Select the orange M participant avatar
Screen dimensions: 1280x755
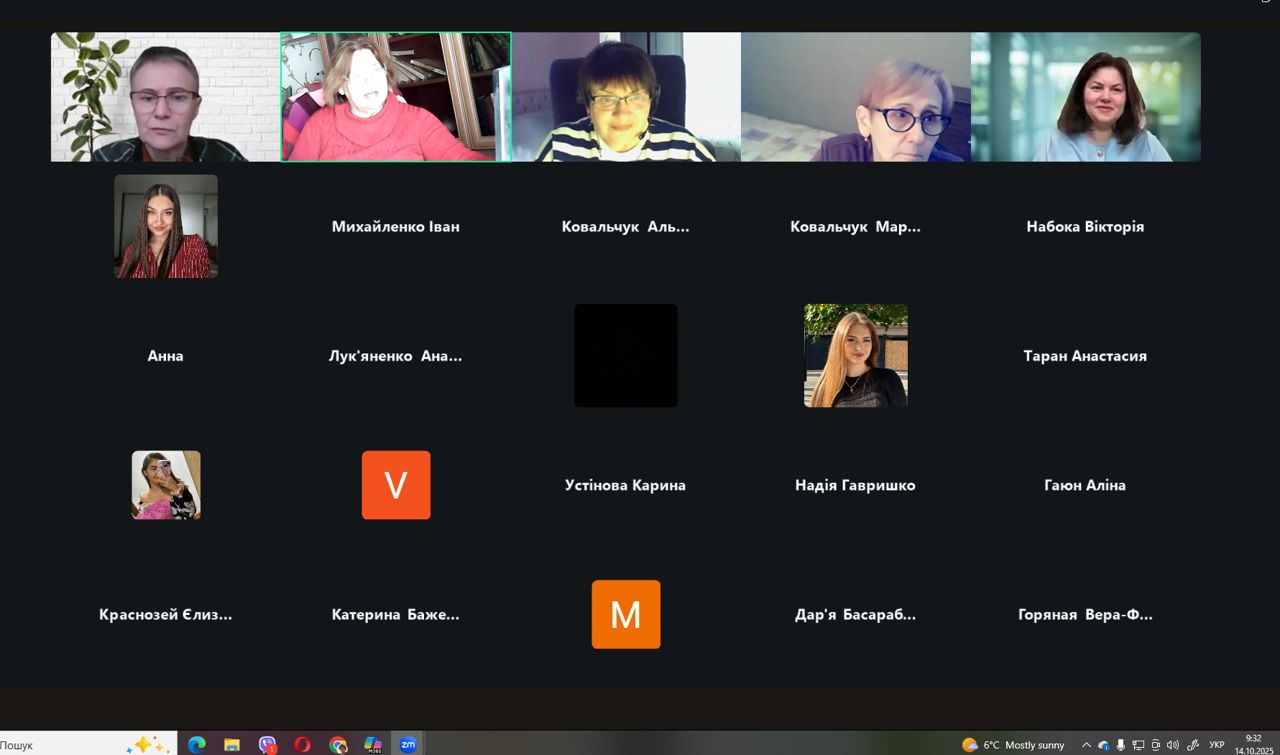[626, 614]
